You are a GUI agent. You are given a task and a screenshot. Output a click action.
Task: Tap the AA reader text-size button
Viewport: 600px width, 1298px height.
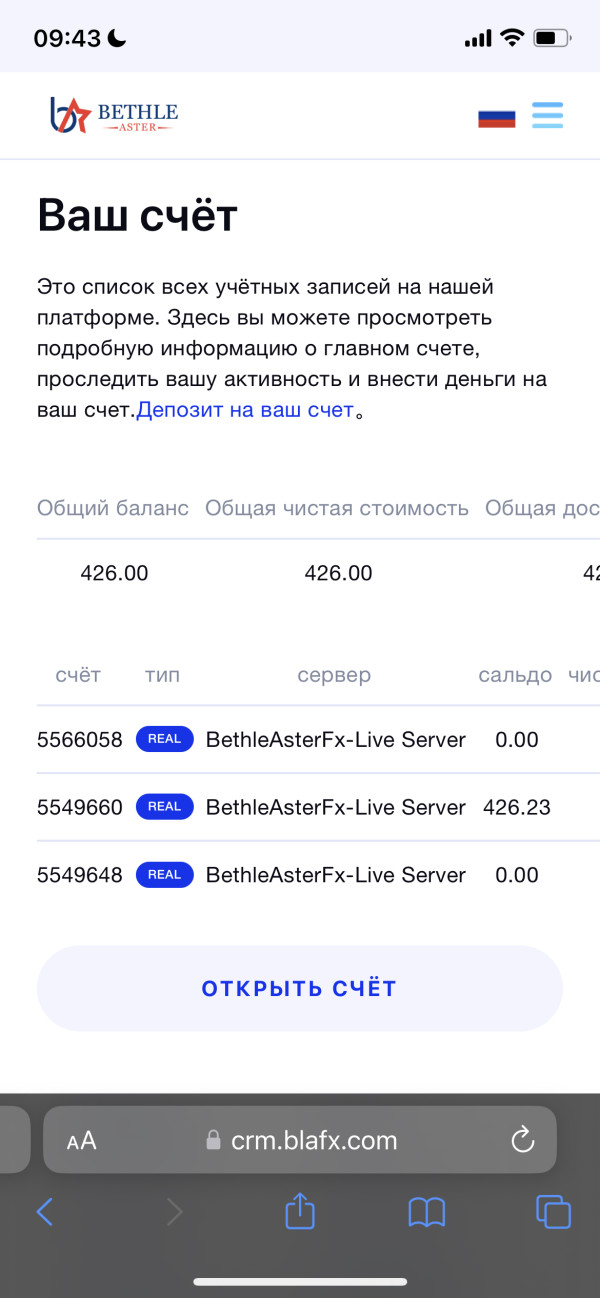point(82,1141)
